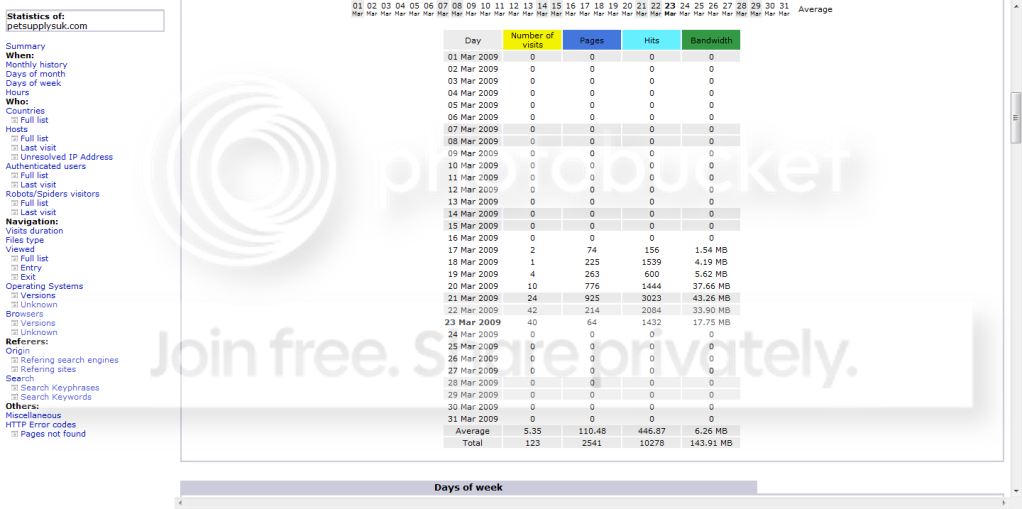Screen dimensions: 1022x509
Task: Click the Days of week section heading
Action: tap(469, 487)
